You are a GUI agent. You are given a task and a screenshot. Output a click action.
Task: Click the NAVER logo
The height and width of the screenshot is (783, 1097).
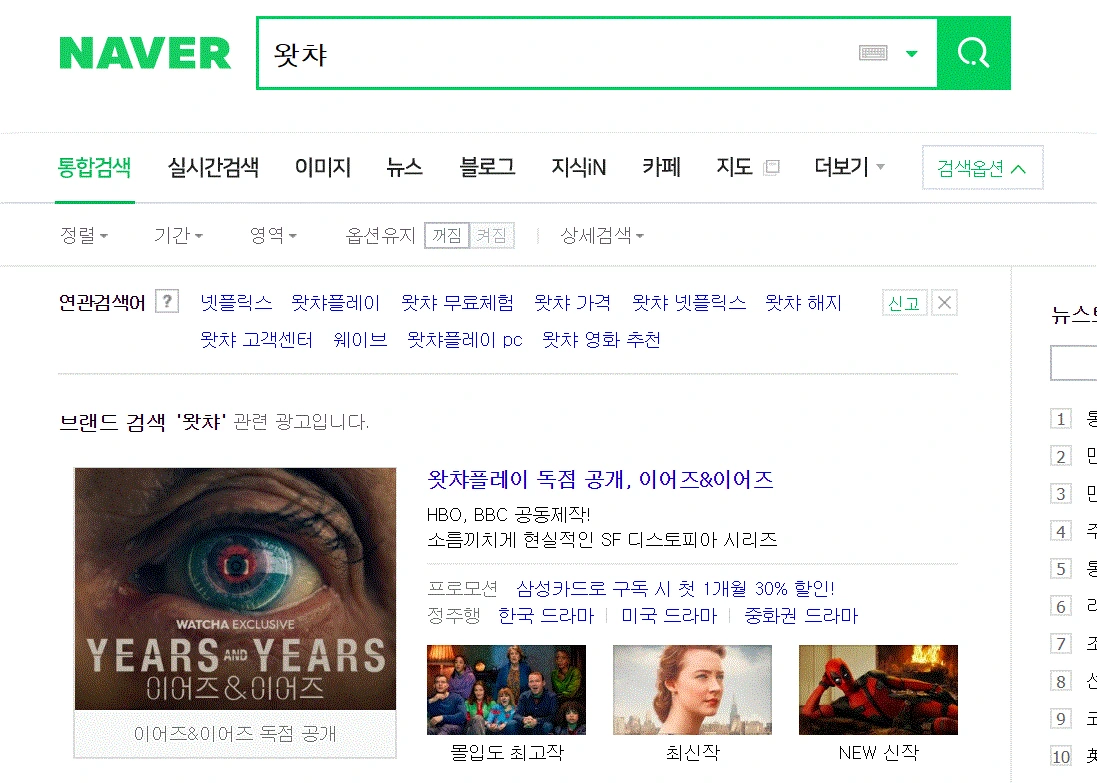coord(145,53)
